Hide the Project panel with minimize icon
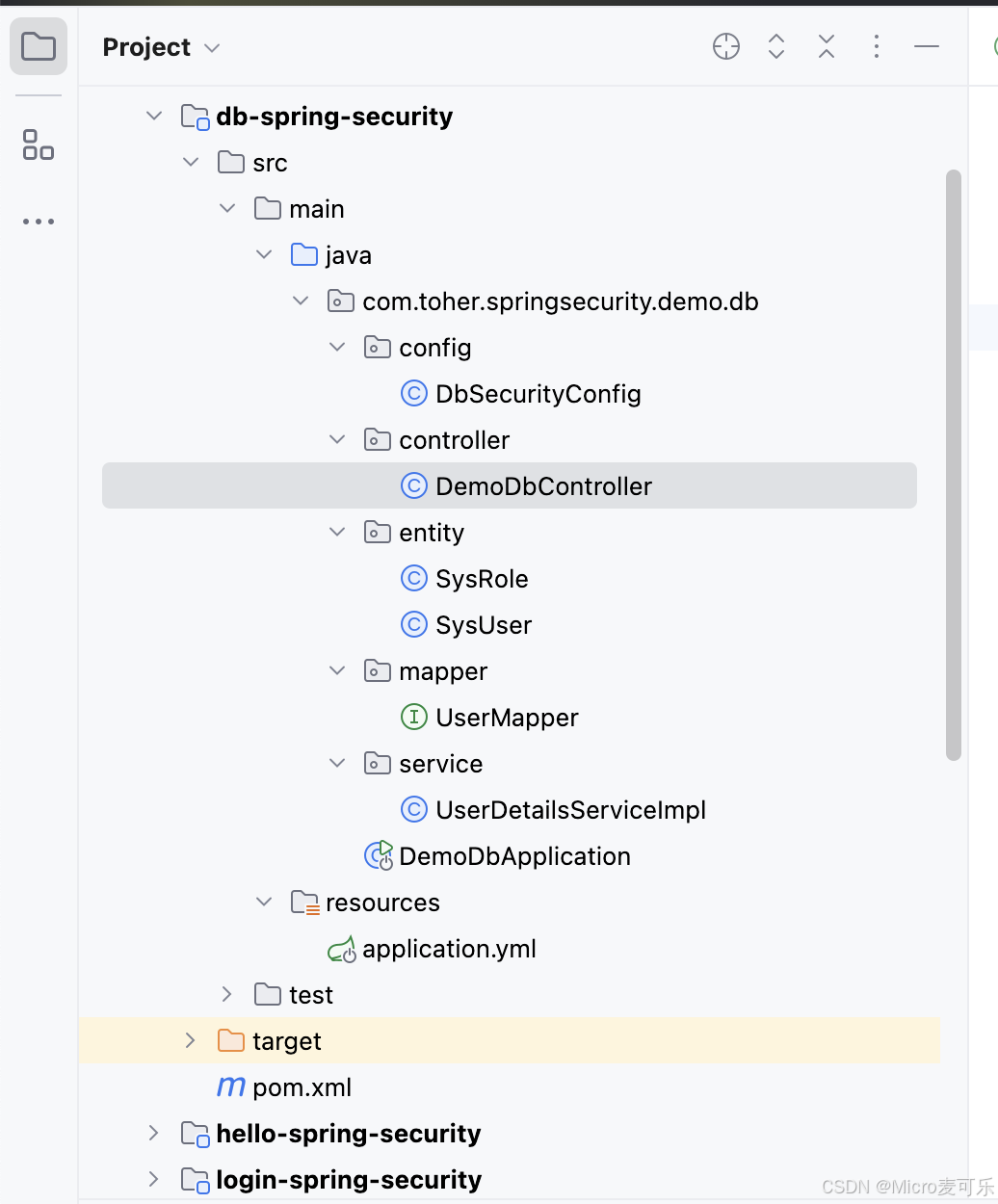Image resolution: width=998 pixels, height=1204 pixels. click(x=927, y=46)
